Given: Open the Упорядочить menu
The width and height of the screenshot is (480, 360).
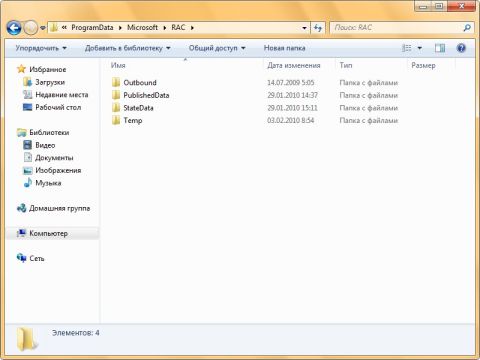Looking at the screenshot, I should tap(41, 48).
